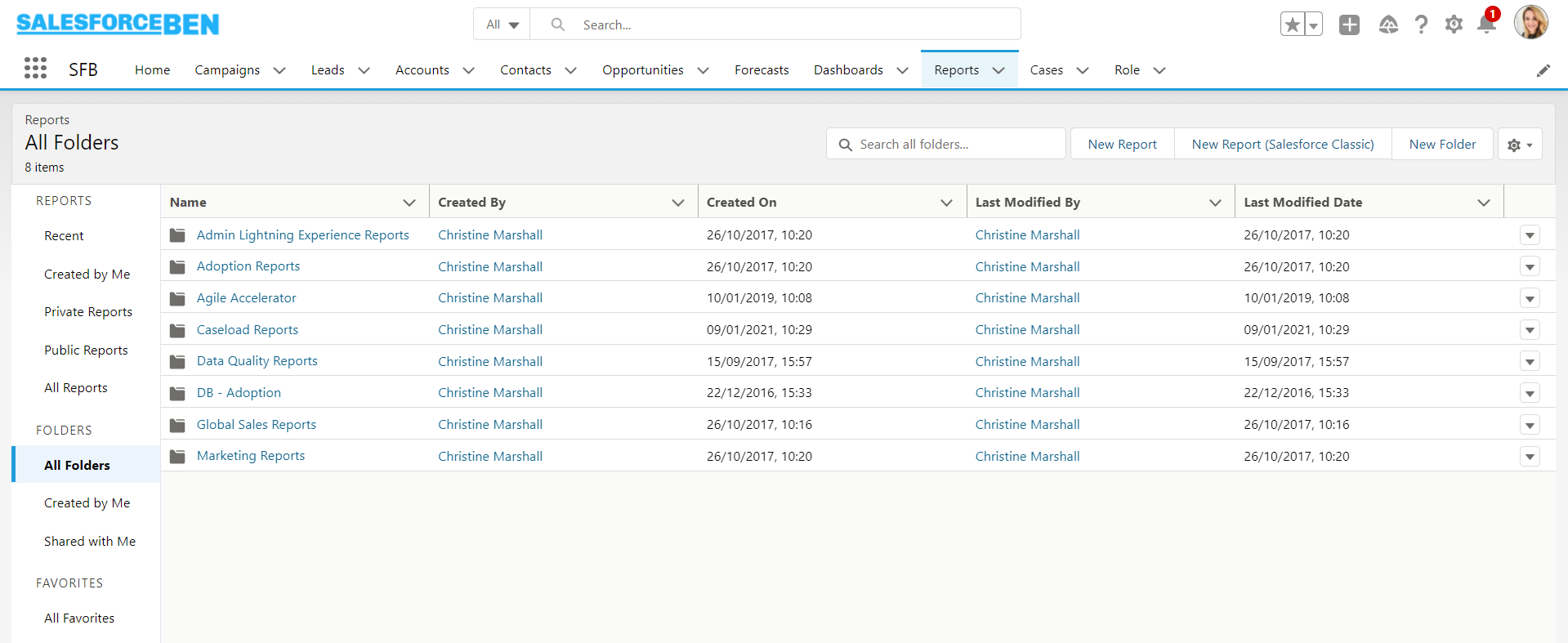Open the Agile Accelerator folder link

(x=246, y=298)
